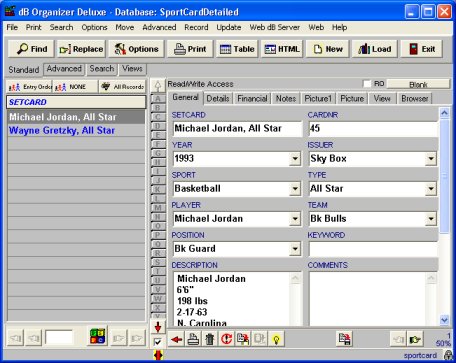This screenshot has width=456, height=363.
Task: Expand the ISSUER dropdown
Action: 431,159
